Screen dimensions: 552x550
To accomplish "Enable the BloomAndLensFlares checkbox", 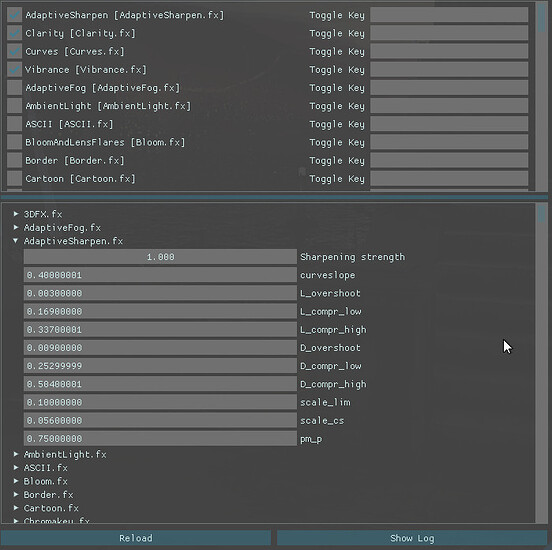I will [14, 142].
